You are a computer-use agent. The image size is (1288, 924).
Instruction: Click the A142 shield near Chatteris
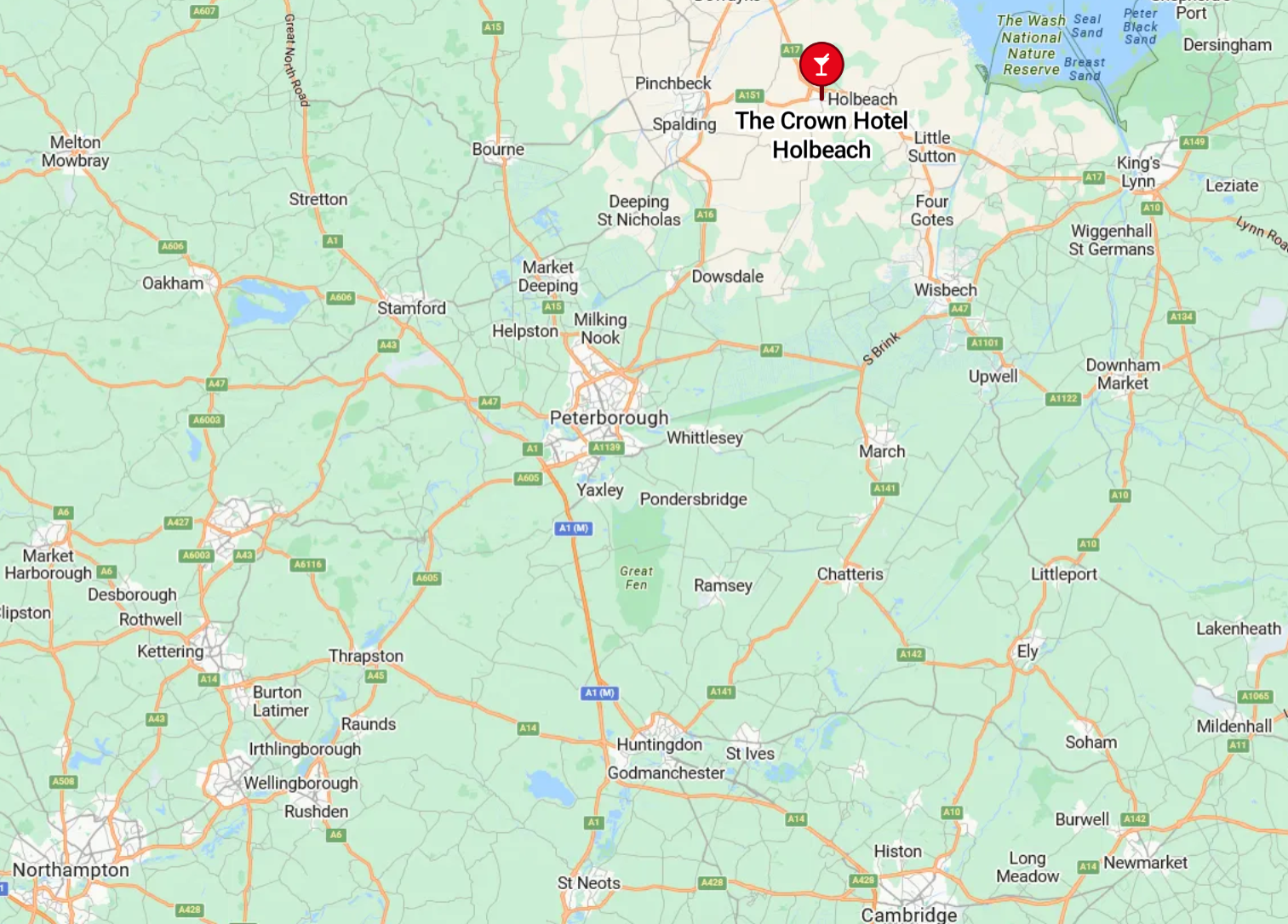[x=911, y=654]
